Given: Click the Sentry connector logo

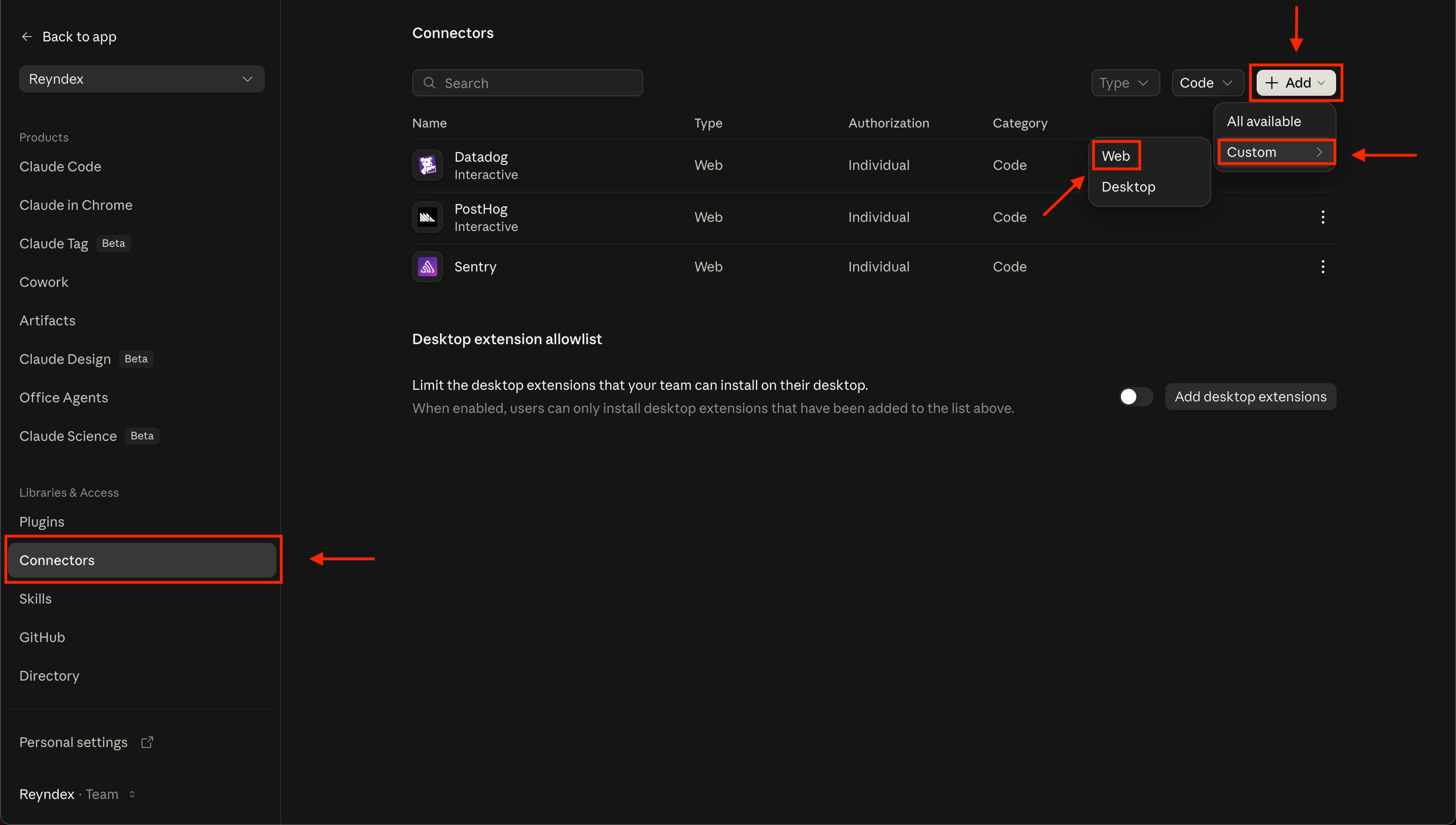Looking at the screenshot, I should [428, 267].
